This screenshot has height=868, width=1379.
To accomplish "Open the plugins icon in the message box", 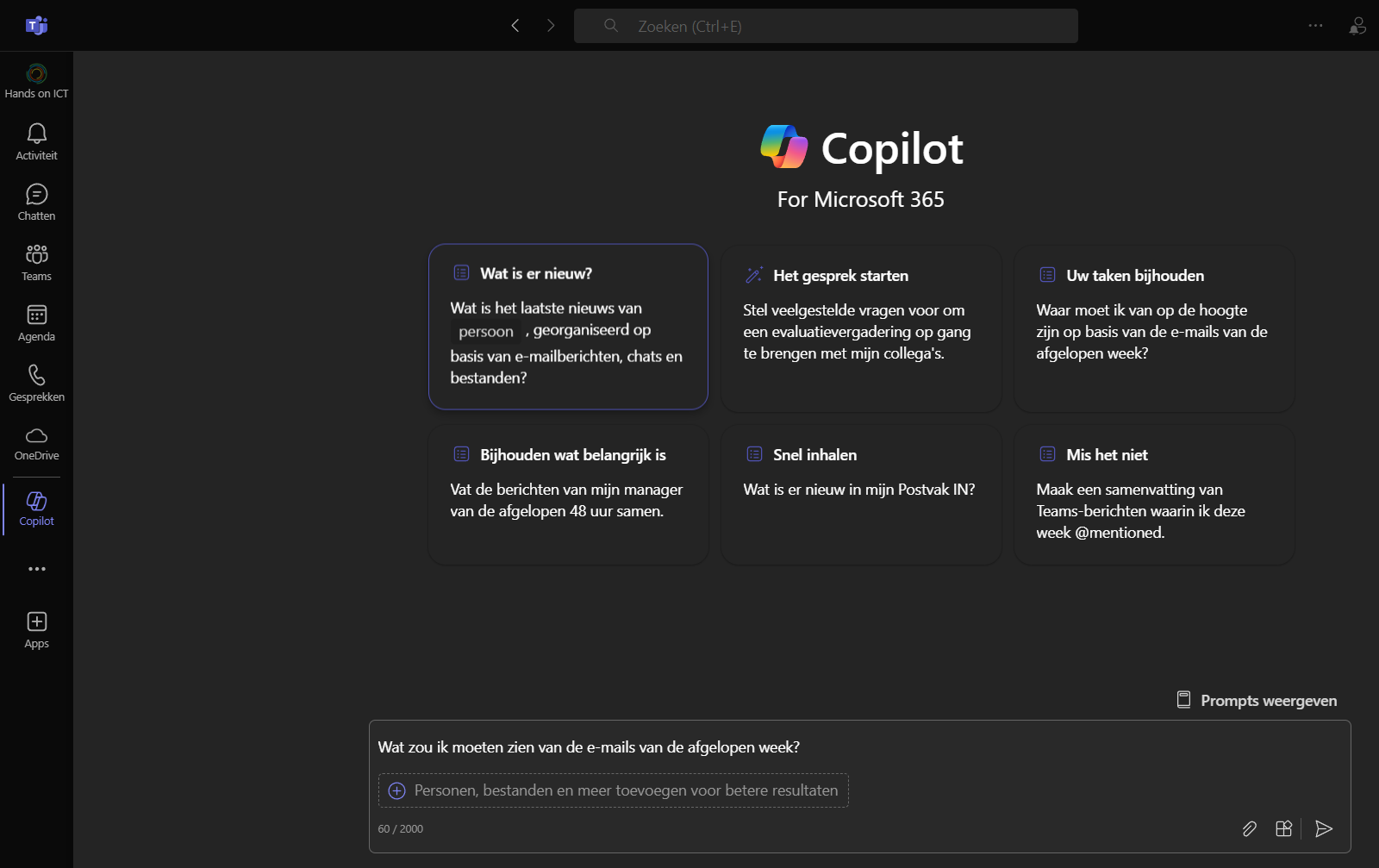I will (1283, 828).
